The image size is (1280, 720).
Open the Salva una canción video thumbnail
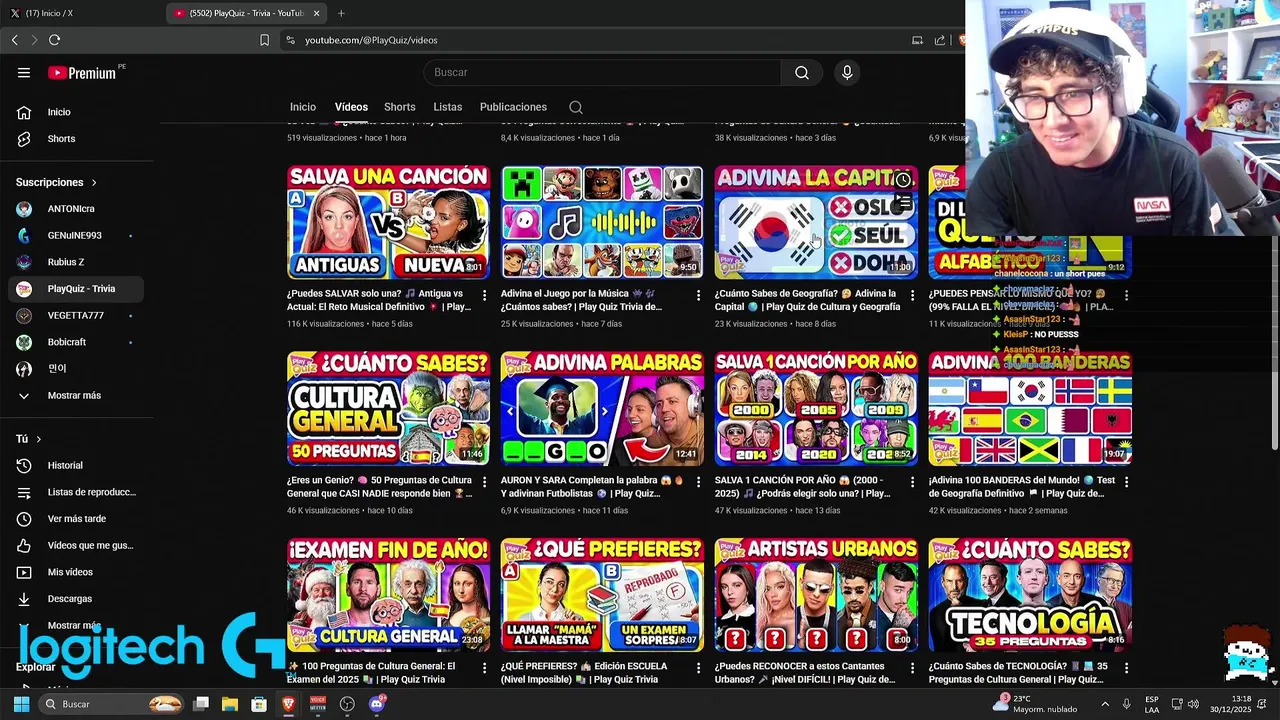(388, 222)
